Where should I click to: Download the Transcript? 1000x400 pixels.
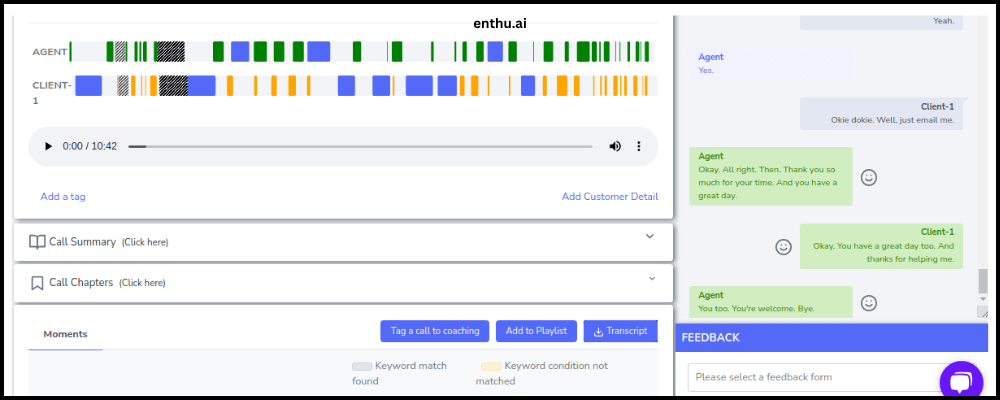click(x=621, y=331)
